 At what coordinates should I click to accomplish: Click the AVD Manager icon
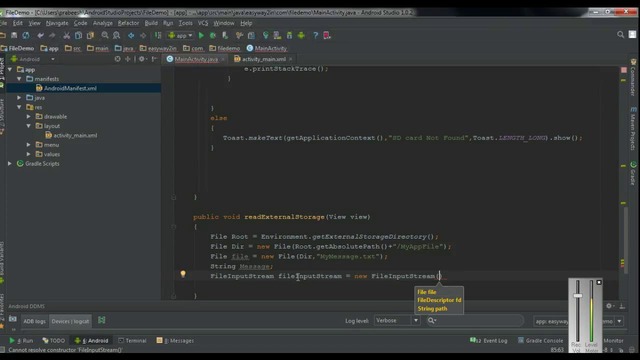coord(277,36)
